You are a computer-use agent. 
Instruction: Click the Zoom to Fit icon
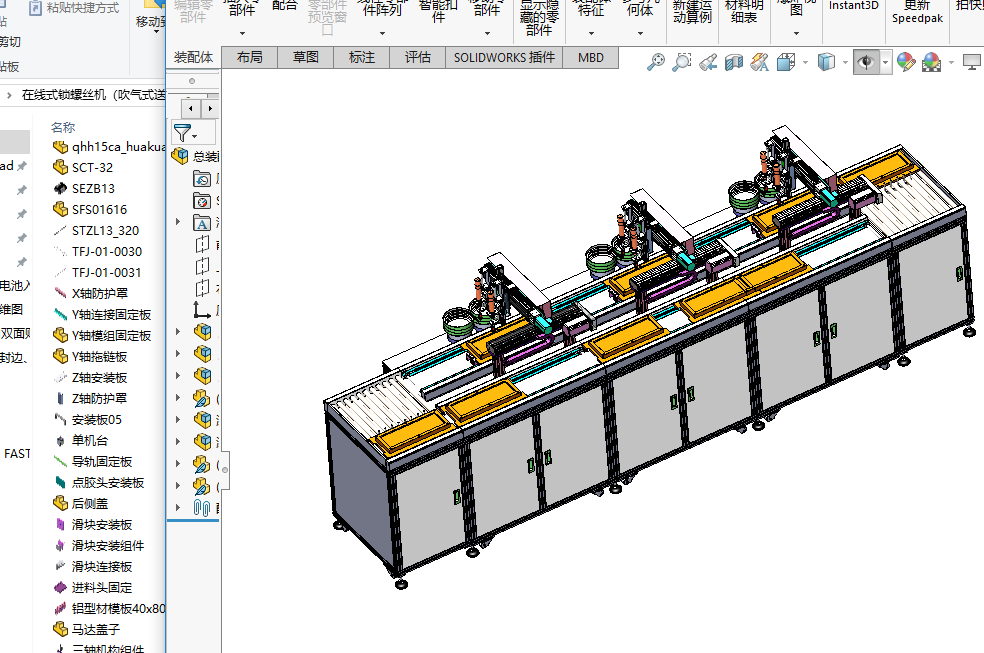click(656, 63)
